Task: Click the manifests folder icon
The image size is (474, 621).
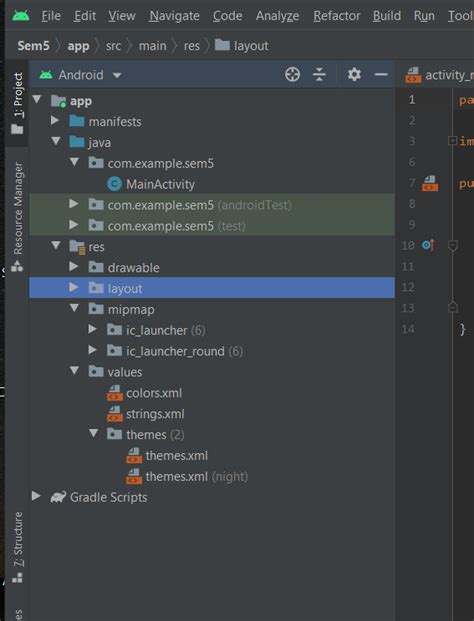Action: point(77,121)
